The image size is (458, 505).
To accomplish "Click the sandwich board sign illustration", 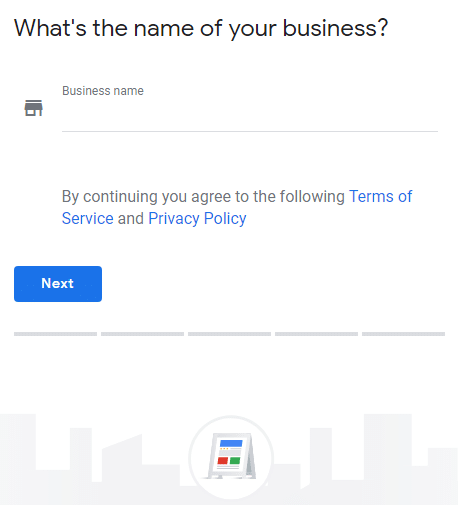I will click(231, 456).
